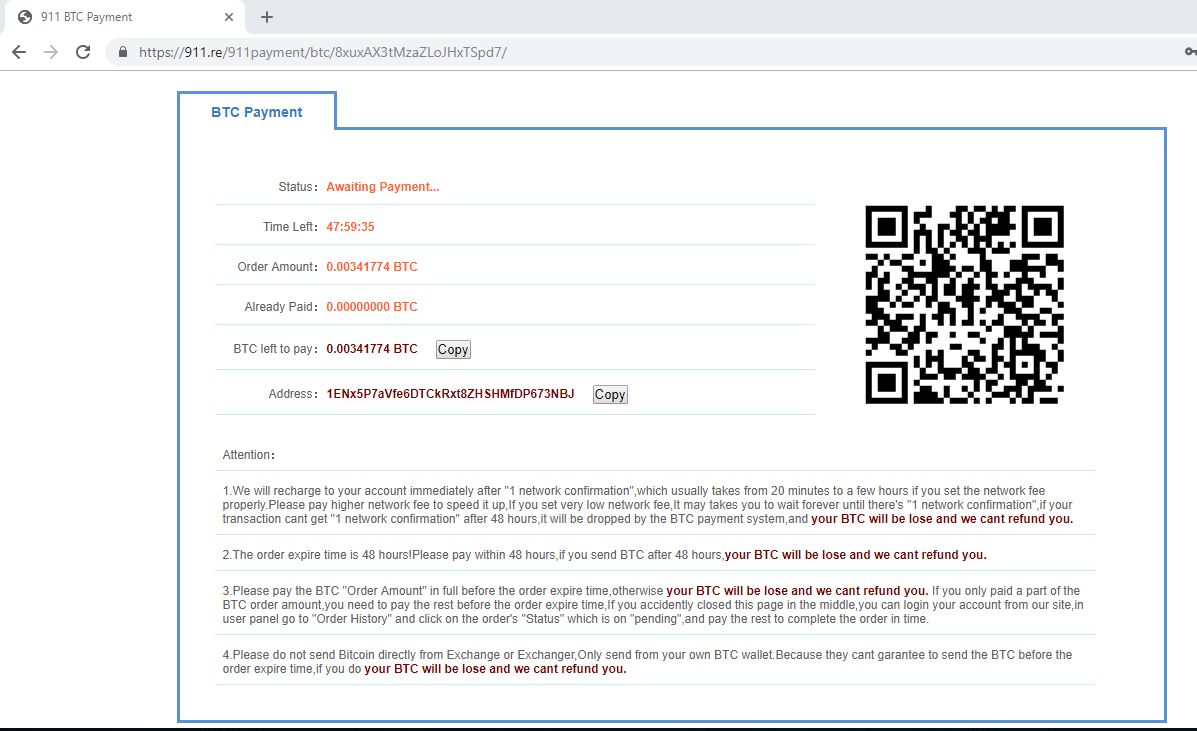Open the saved passwords key icon
The image size is (1197, 731).
tap(1189, 52)
